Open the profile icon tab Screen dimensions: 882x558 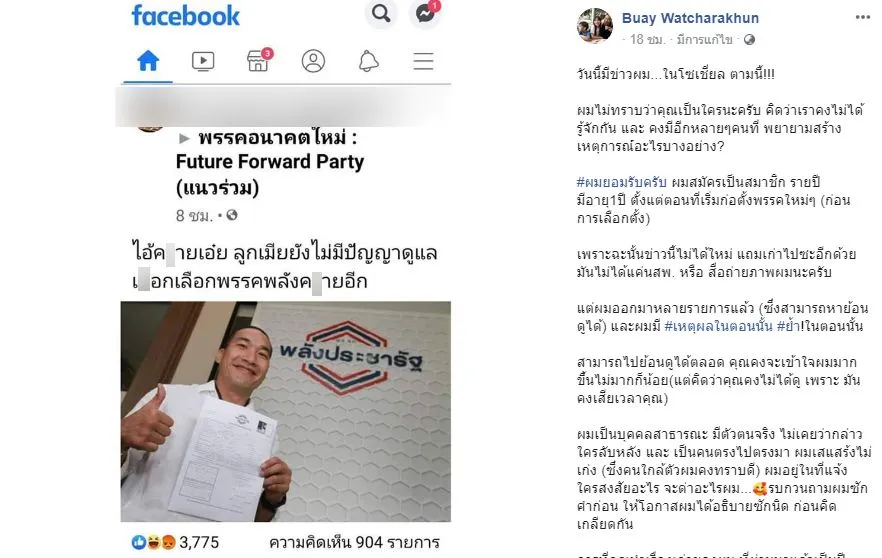tap(313, 61)
